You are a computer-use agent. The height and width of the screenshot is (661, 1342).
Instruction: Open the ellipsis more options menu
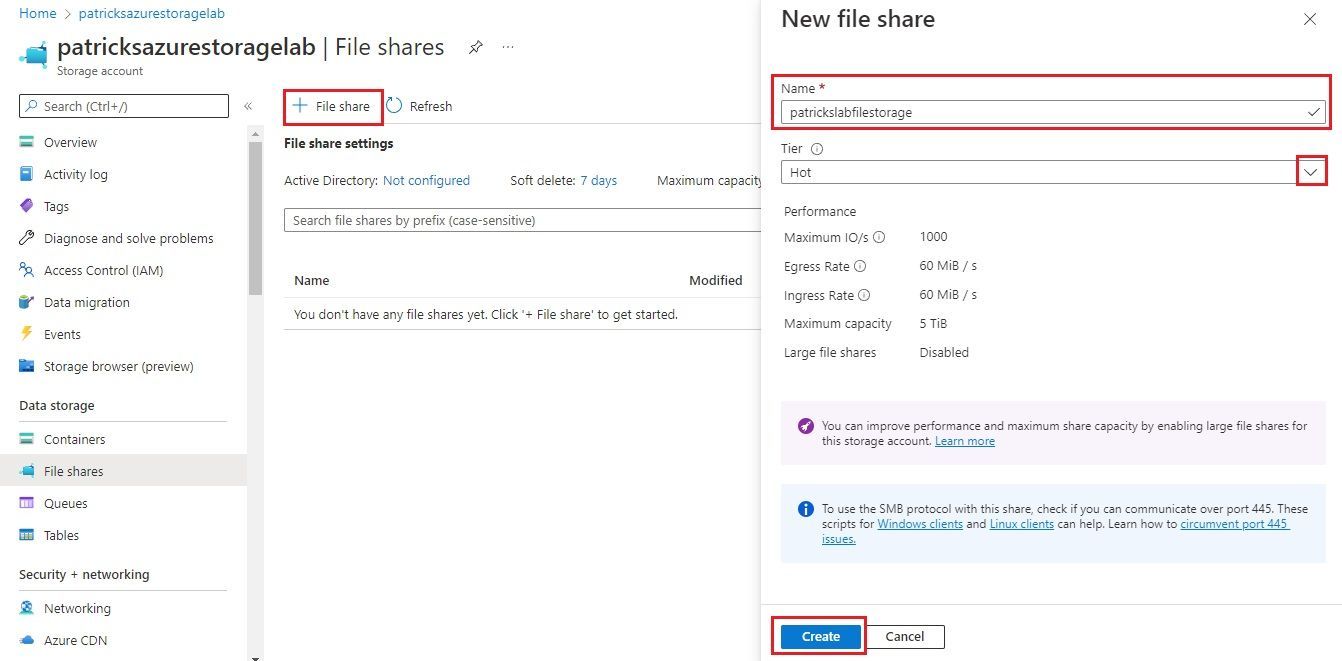pos(508,47)
